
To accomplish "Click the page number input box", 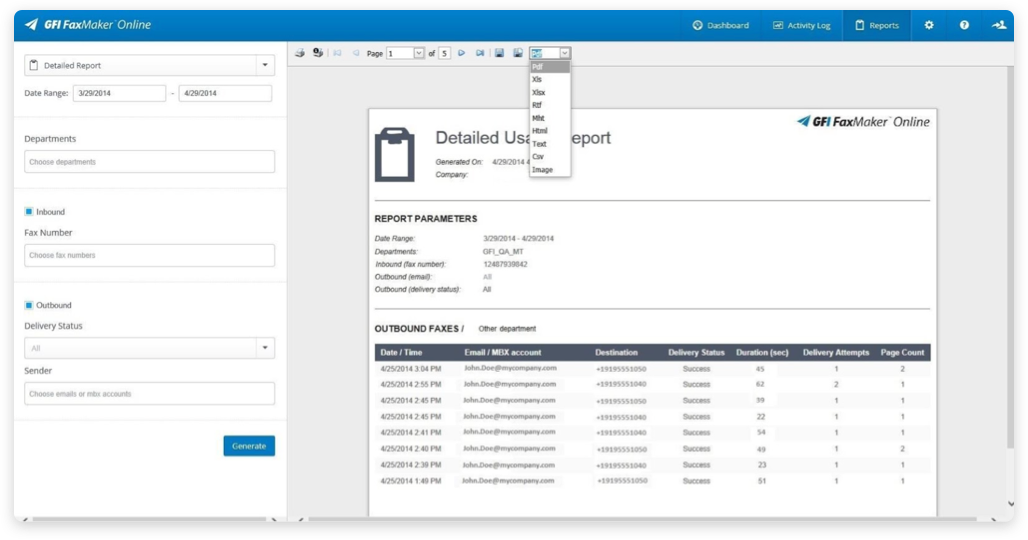I will (400, 53).
